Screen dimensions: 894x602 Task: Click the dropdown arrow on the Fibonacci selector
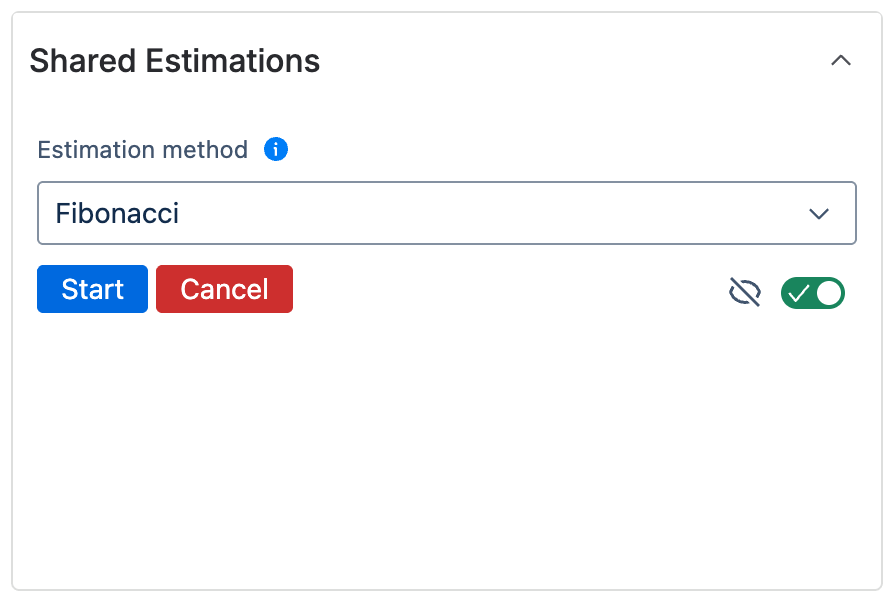click(x=819, y=213)
